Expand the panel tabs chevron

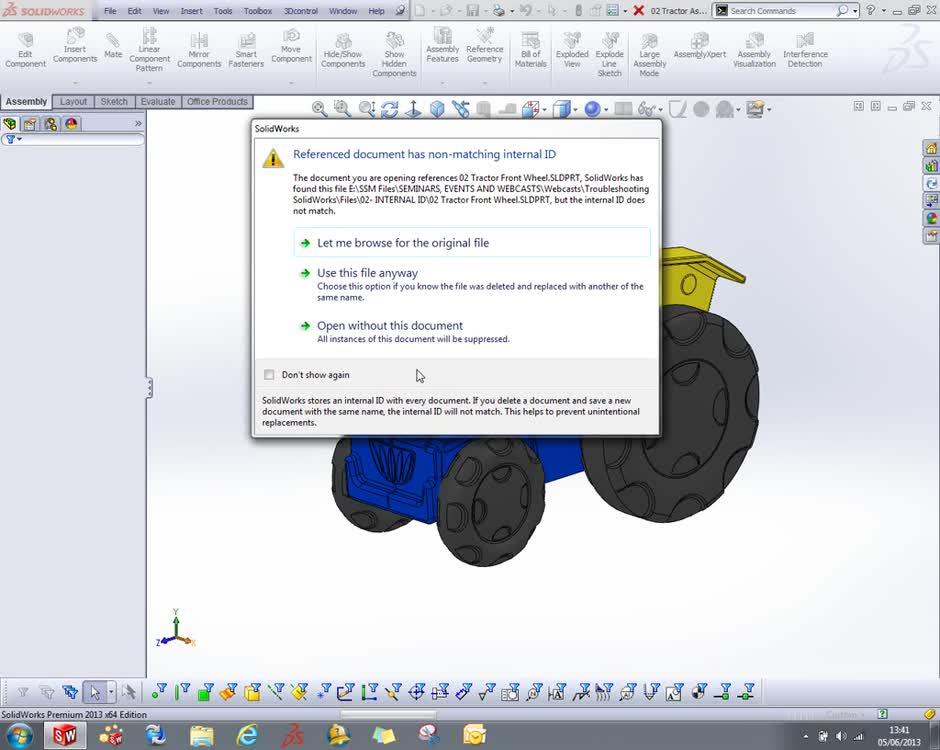tap(138, 124)
